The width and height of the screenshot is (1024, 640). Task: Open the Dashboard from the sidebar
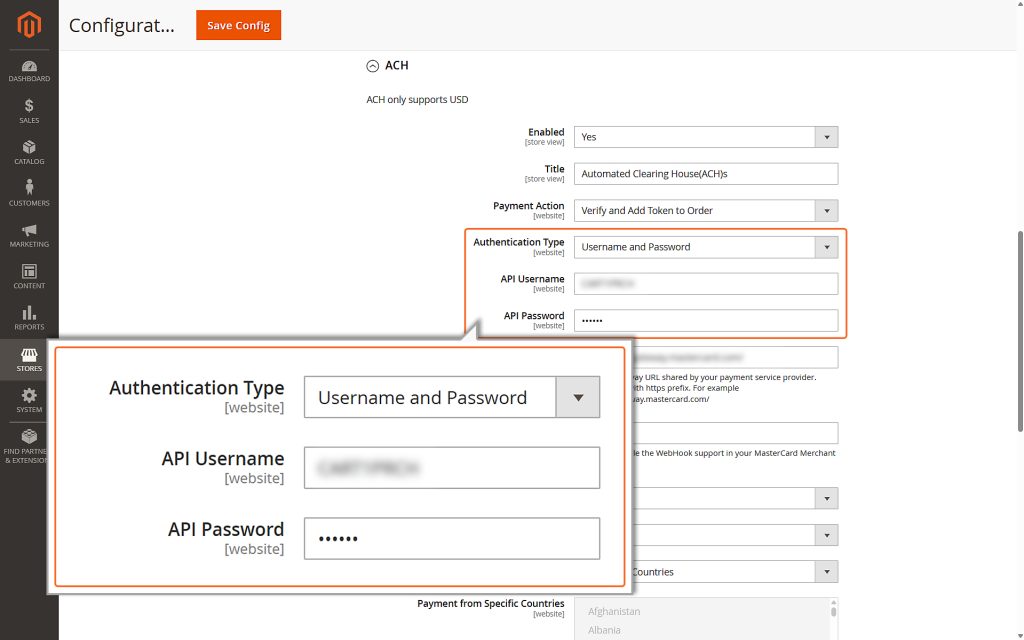(x=28, y=71)
